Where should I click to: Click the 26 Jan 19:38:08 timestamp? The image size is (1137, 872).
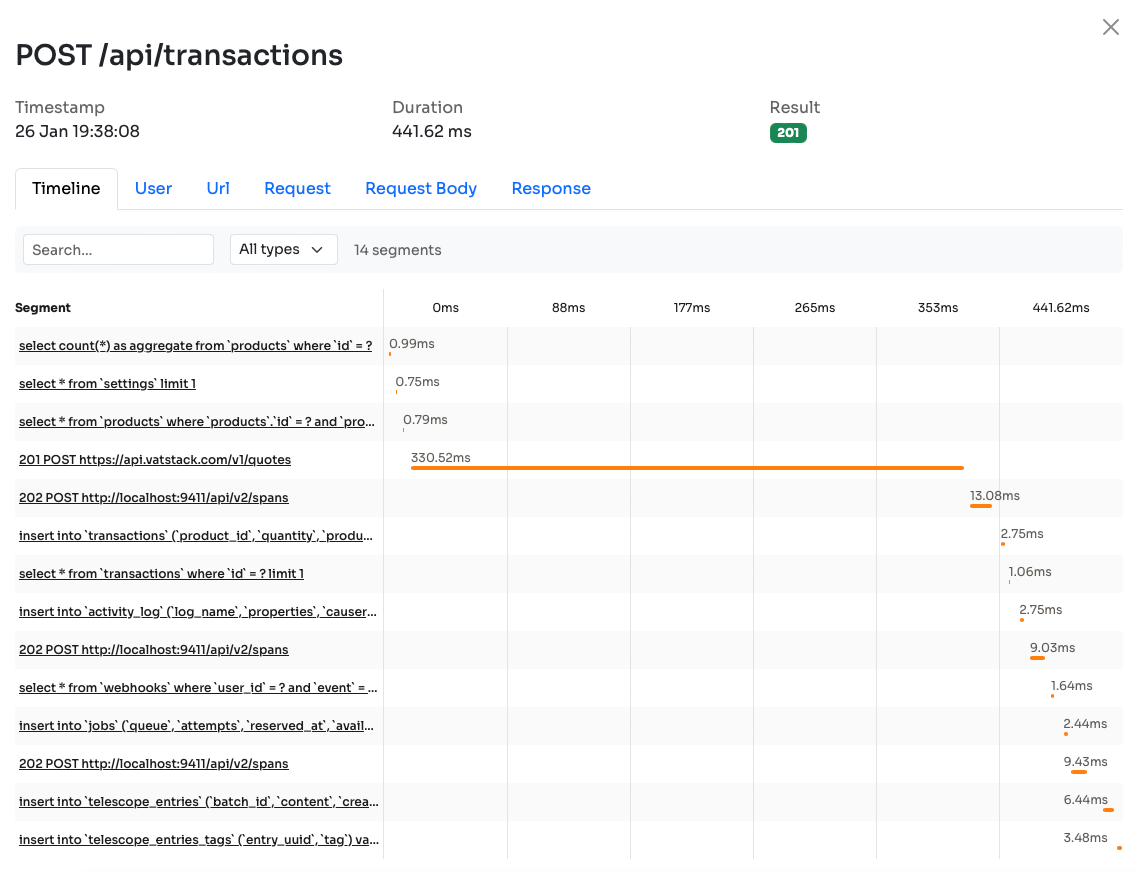coord(78,132)
